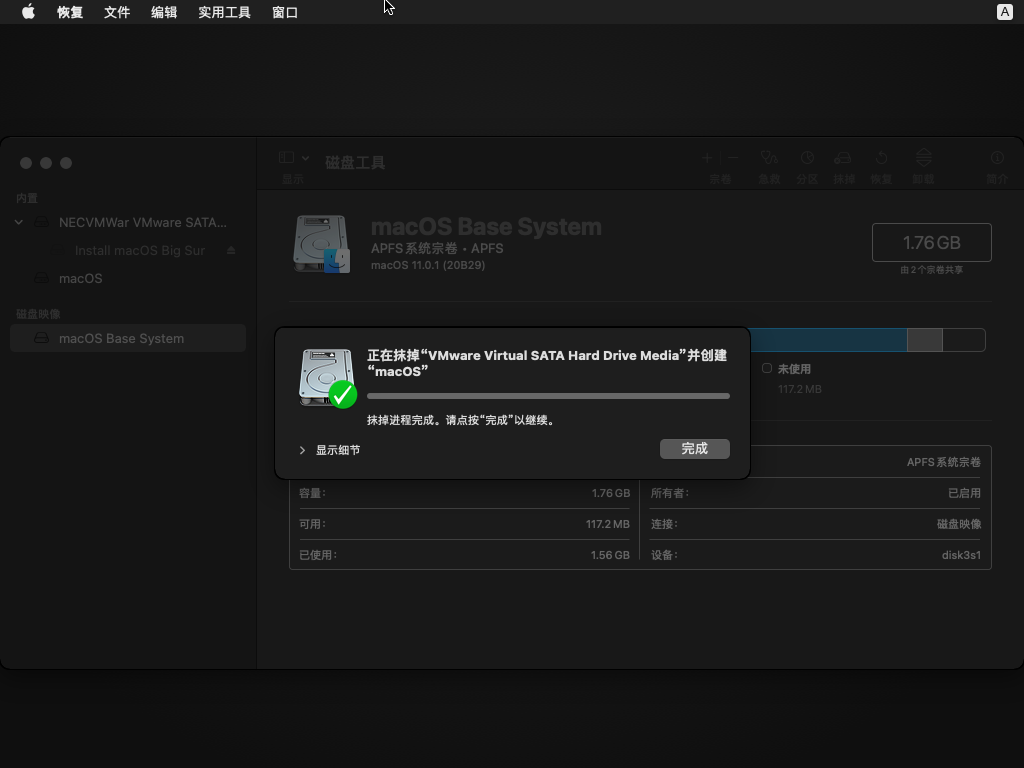Click the macOS Base System title
This screenshot has width=1024, height=768.
point(486,227)
